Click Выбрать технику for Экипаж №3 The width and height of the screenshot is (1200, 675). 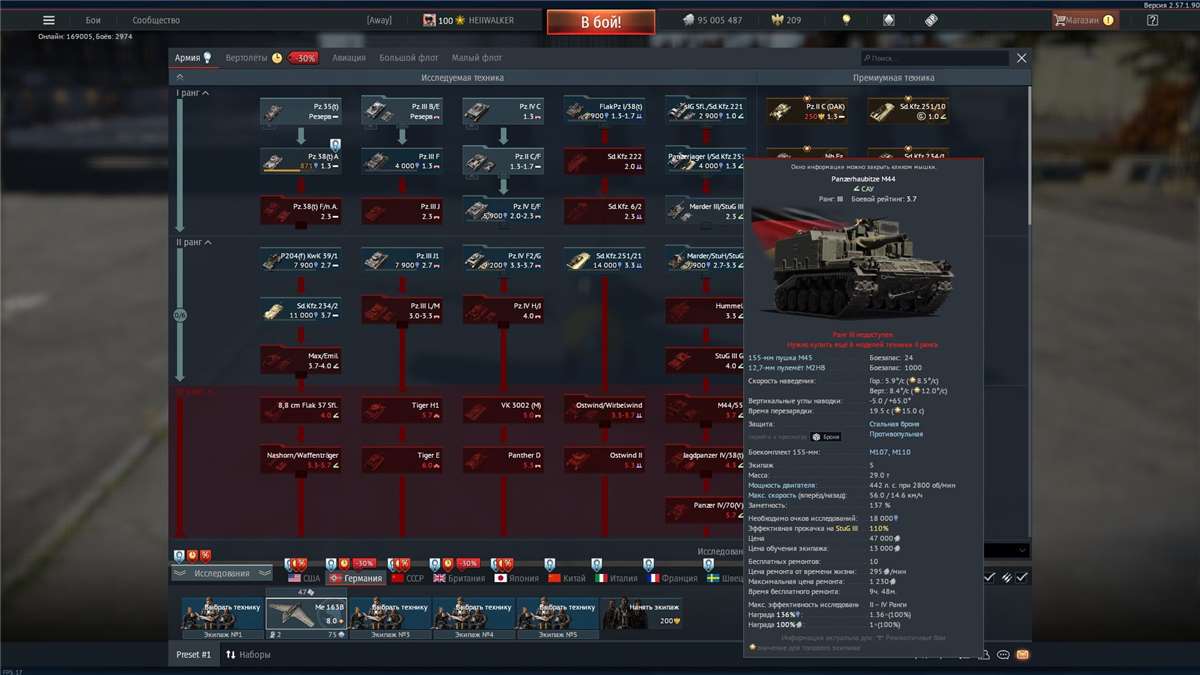click(390, 614)
